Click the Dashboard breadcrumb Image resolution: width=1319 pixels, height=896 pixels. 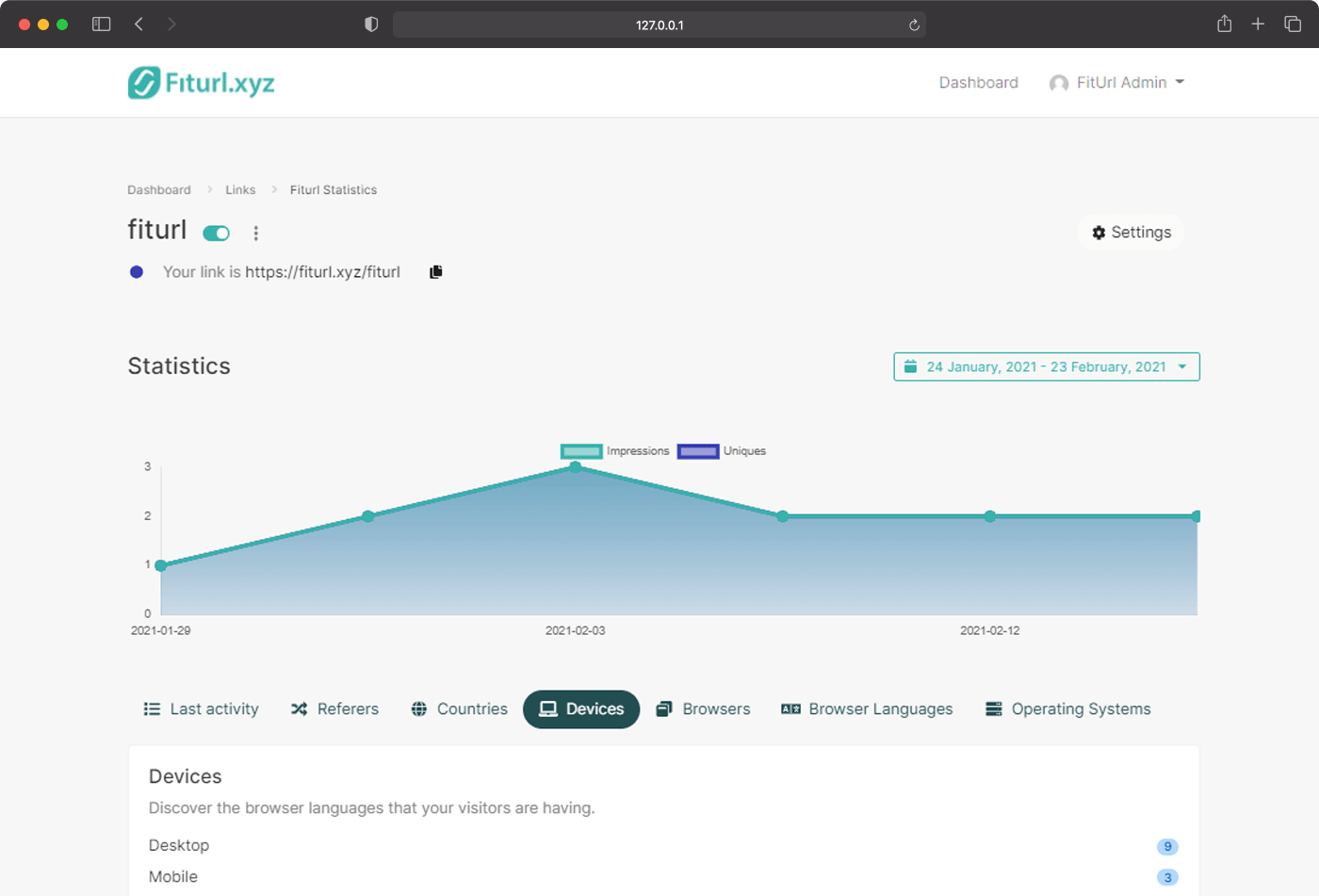pos(159,189)
